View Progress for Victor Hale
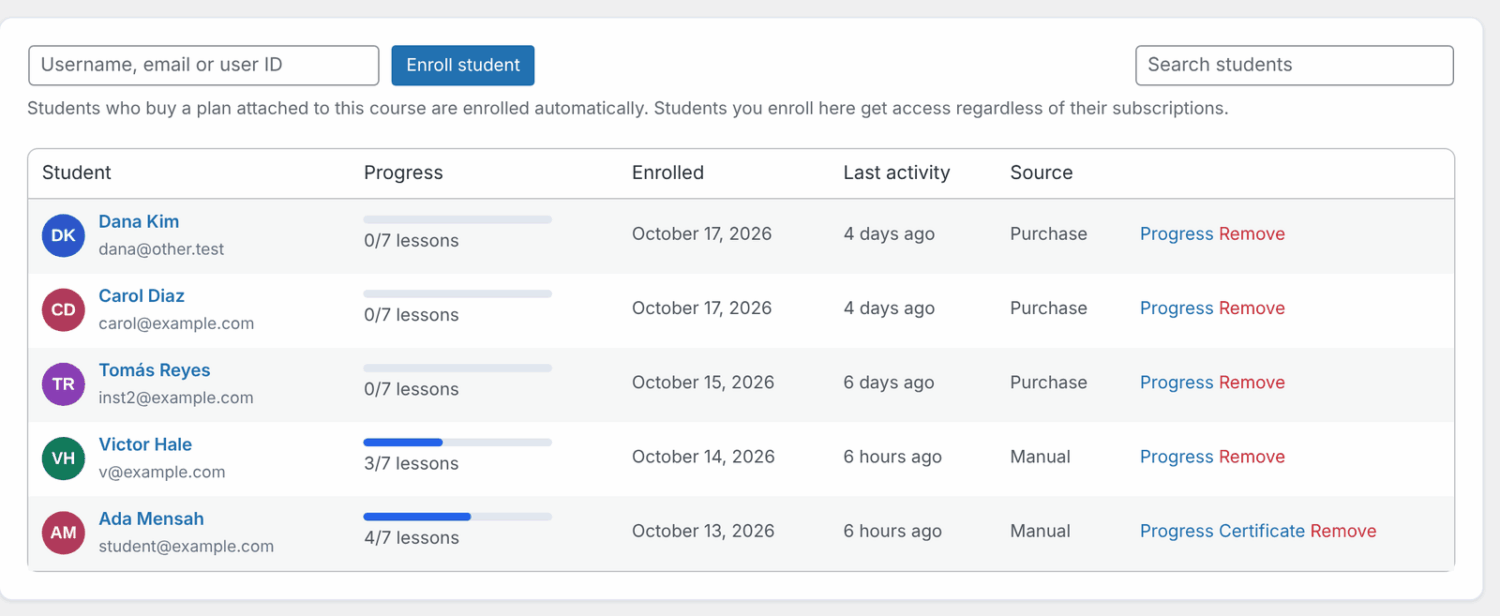Image resolution: width=1500 pixels, height=616 pixels. tap(1176, 457)
